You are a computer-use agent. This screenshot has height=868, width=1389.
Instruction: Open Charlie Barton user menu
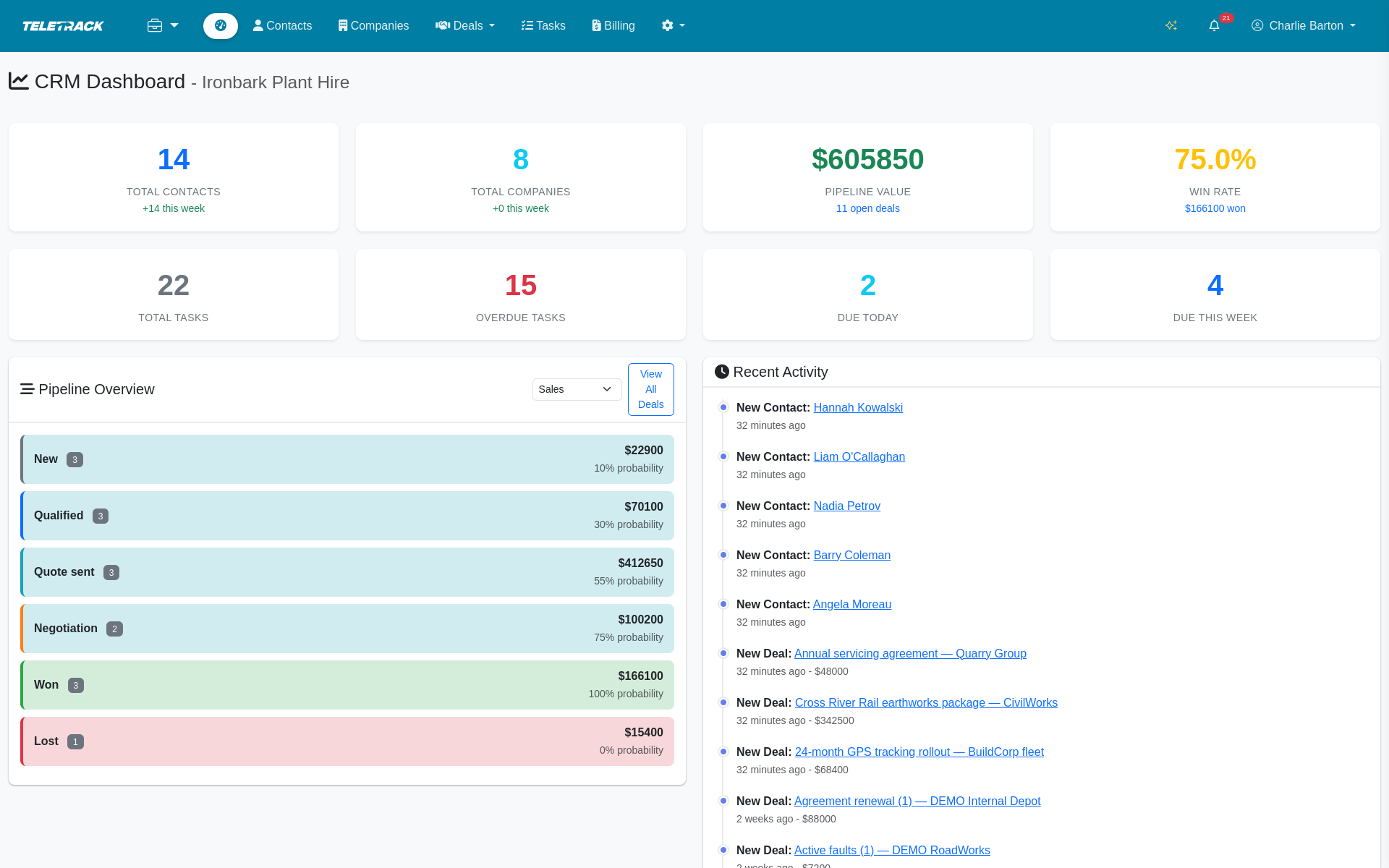(1303, 25)
